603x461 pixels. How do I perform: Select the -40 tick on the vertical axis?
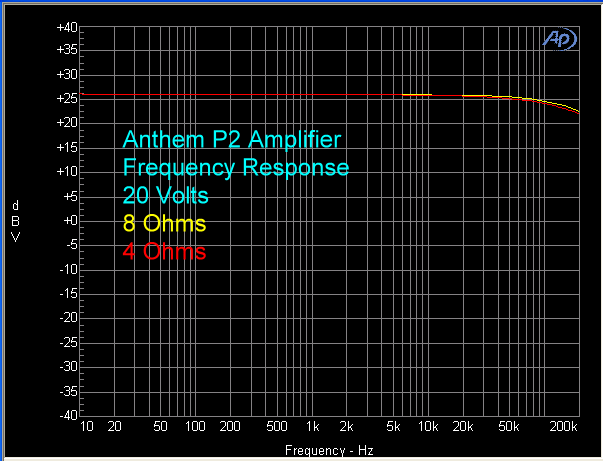[x=67, y=415]
